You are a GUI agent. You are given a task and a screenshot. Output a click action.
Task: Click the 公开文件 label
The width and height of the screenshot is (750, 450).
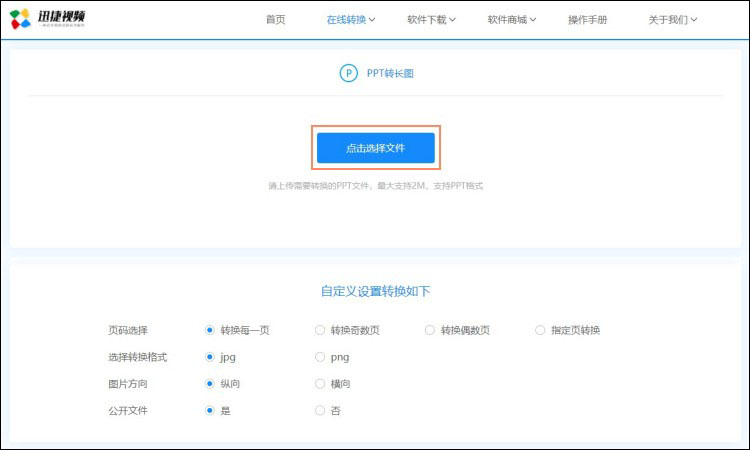128,410
